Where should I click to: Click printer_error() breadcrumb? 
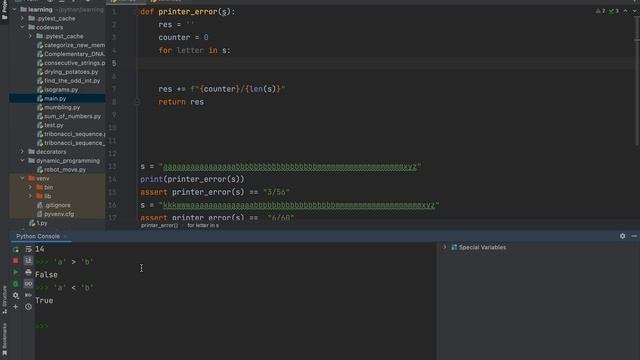tap(160, 225)
